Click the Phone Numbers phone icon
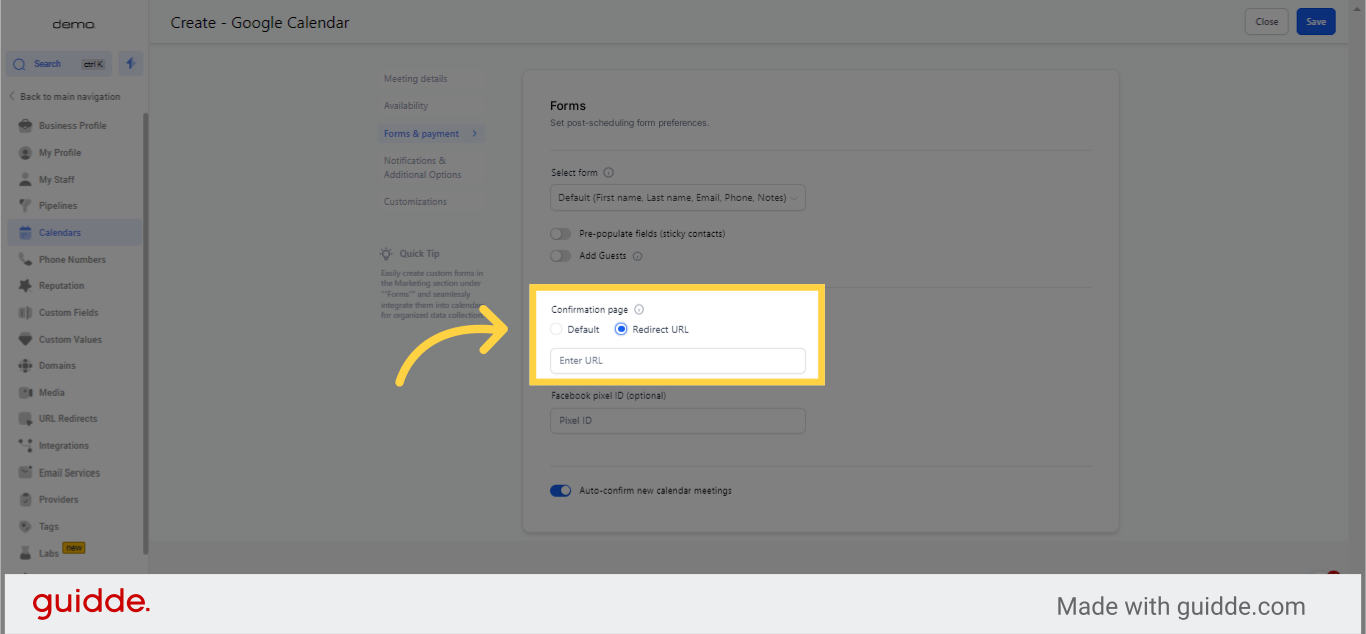The width and height of the screenshot is (1366, 634). 26,259
